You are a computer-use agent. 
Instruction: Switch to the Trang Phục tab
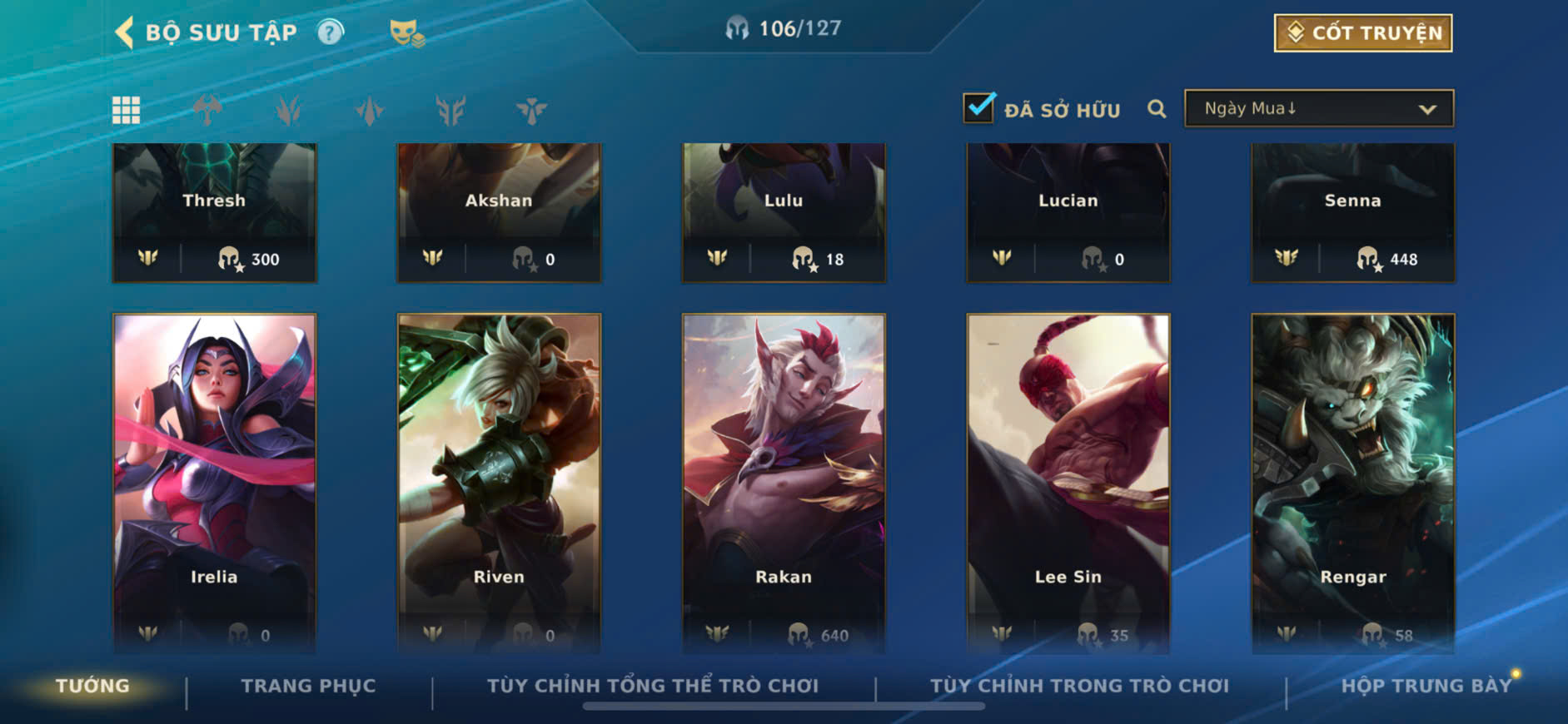[309, 686]
